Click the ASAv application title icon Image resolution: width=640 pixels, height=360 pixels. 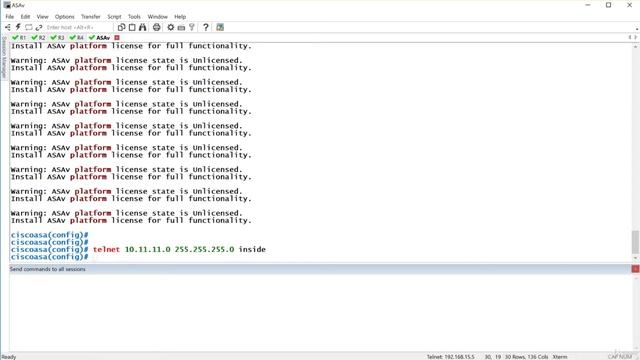pos(7,5)
